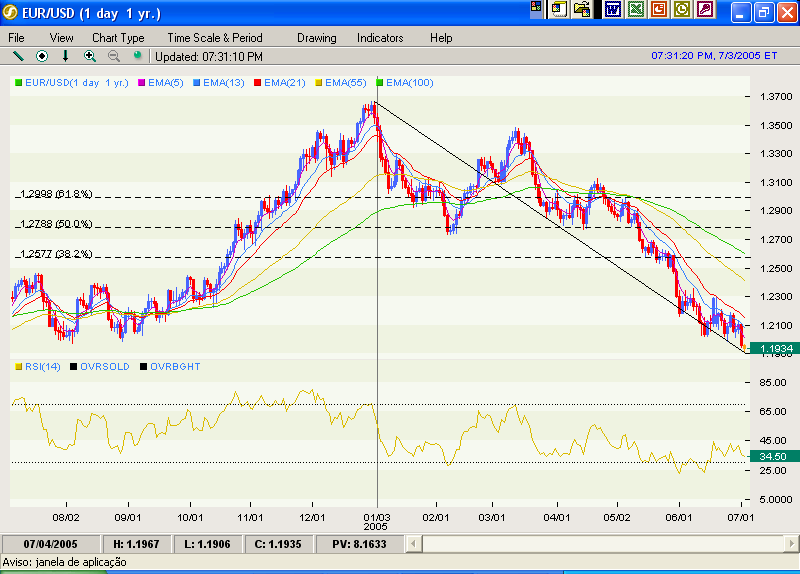Screen dimensions: 800x574
Task: Expand the File menu
Action: pos(17,38)
